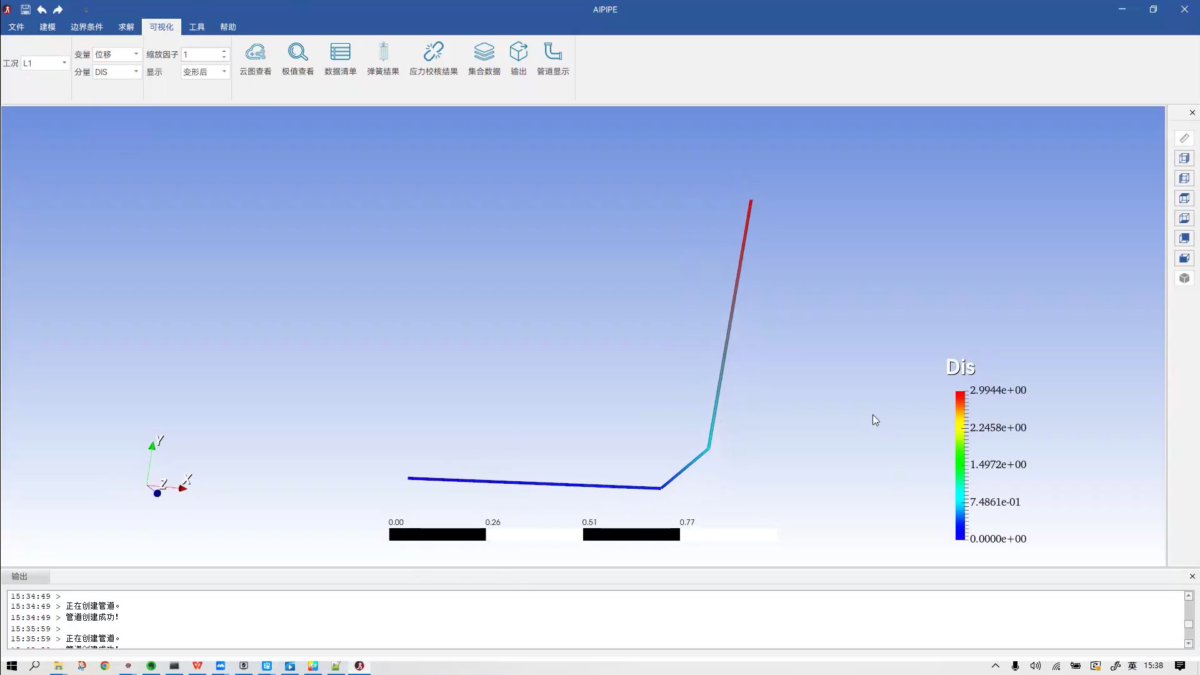Viewport: 1200px width, 675px height.
Task: Open the 极值查看 extreme value tool
Action: (x=298, y=59)
